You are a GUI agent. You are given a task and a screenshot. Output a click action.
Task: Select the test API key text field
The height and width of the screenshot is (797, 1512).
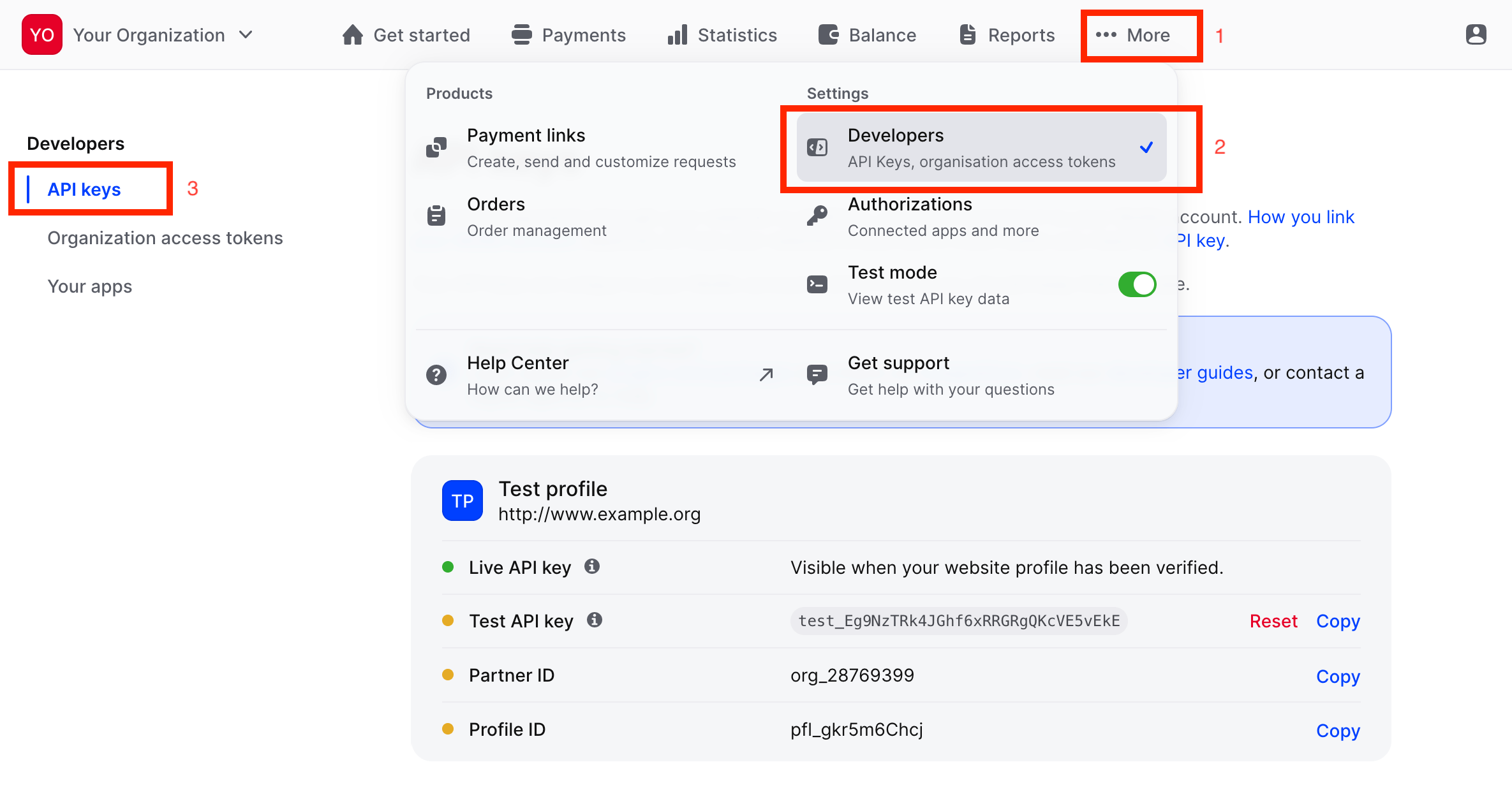(x=958, y=621)
